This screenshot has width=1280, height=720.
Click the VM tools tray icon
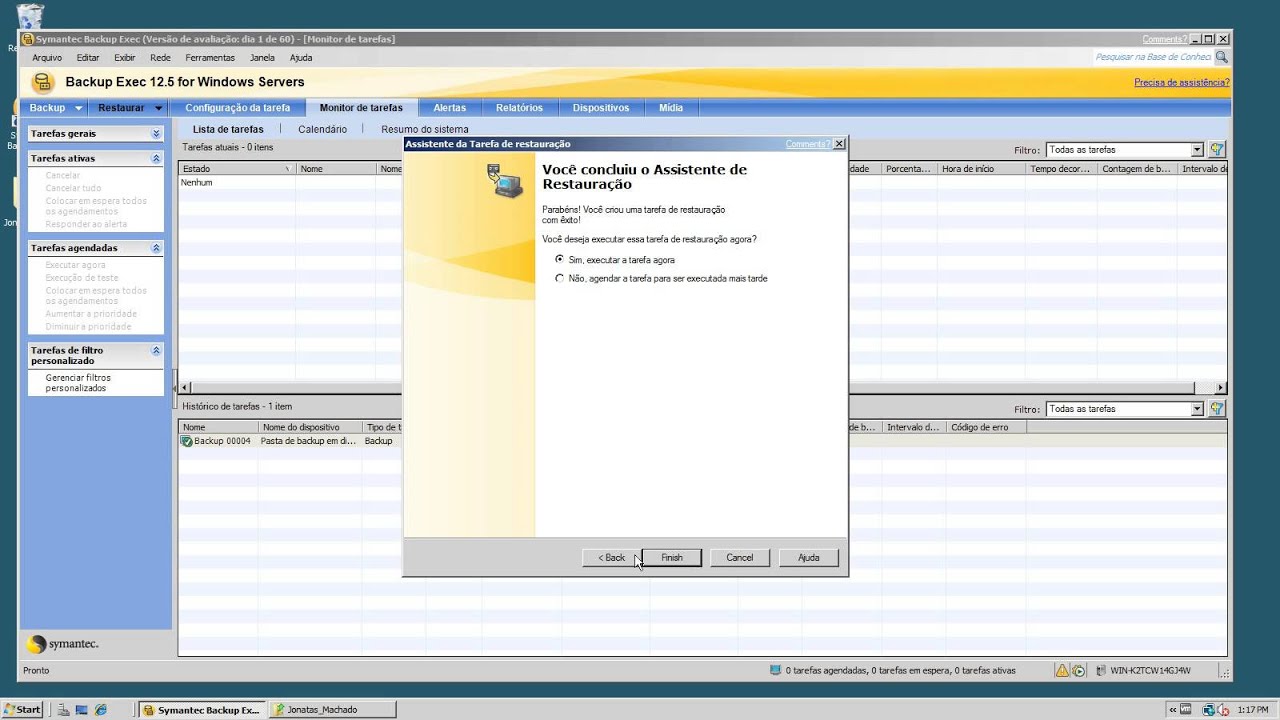pyautogui.click(x=1186, y=710)
